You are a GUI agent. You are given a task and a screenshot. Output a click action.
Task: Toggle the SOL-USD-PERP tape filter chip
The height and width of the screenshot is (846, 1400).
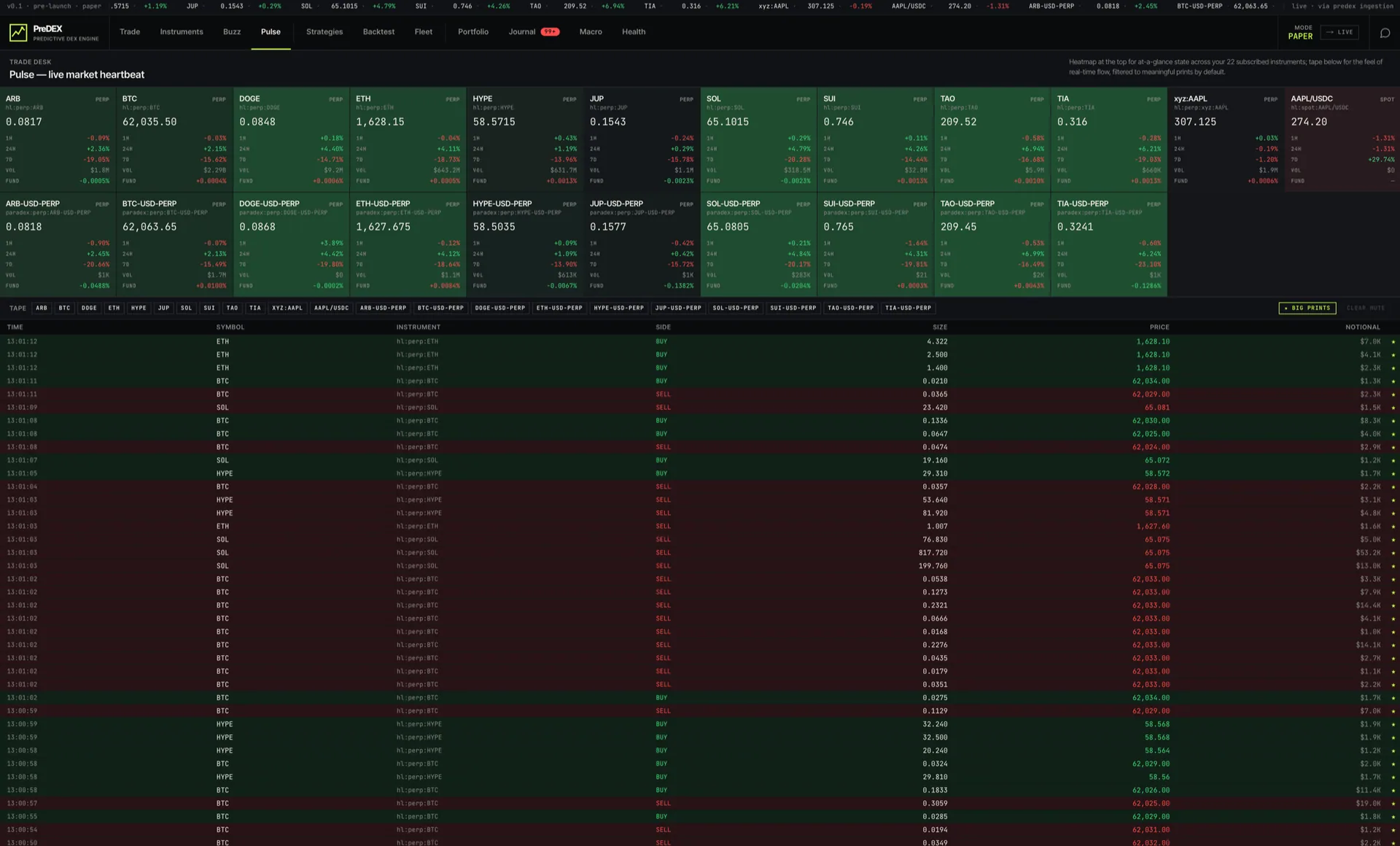click(x=736, y=308)
